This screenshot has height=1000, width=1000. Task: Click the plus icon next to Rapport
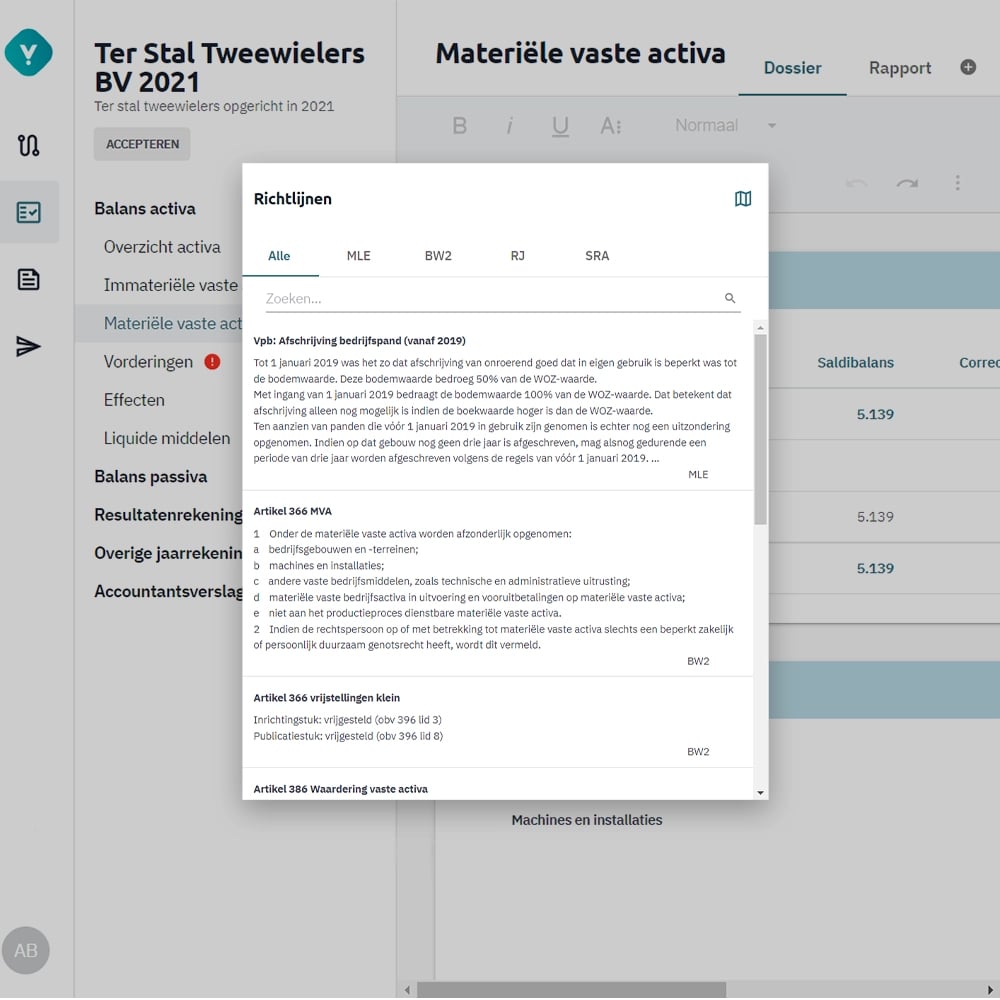pos(967,67)
